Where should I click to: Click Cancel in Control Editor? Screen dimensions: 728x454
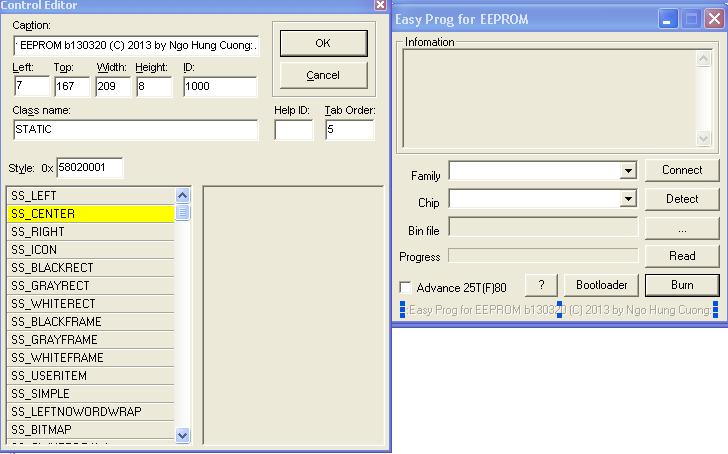pyautogui.click(x=324, y=75)
